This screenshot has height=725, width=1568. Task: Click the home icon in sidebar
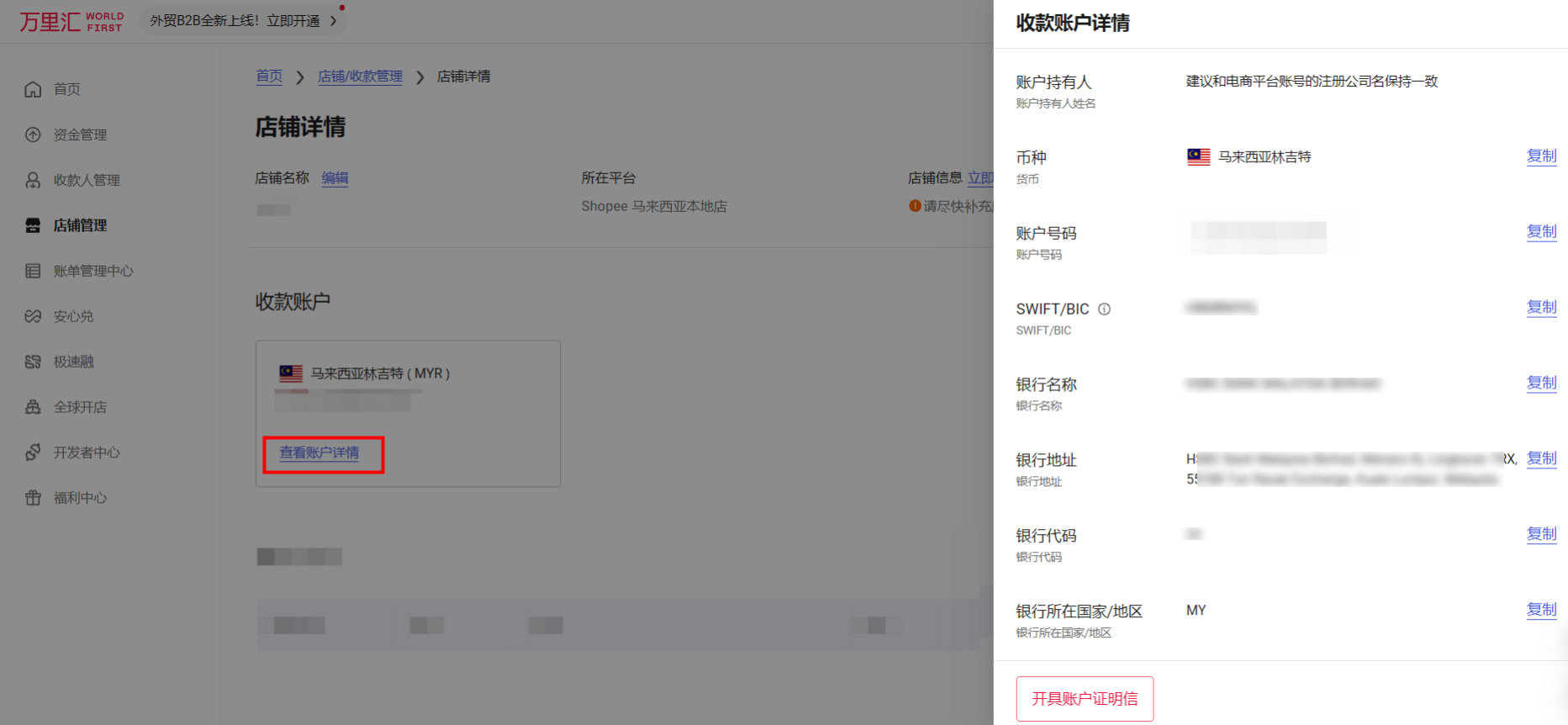tap(33, 89)
